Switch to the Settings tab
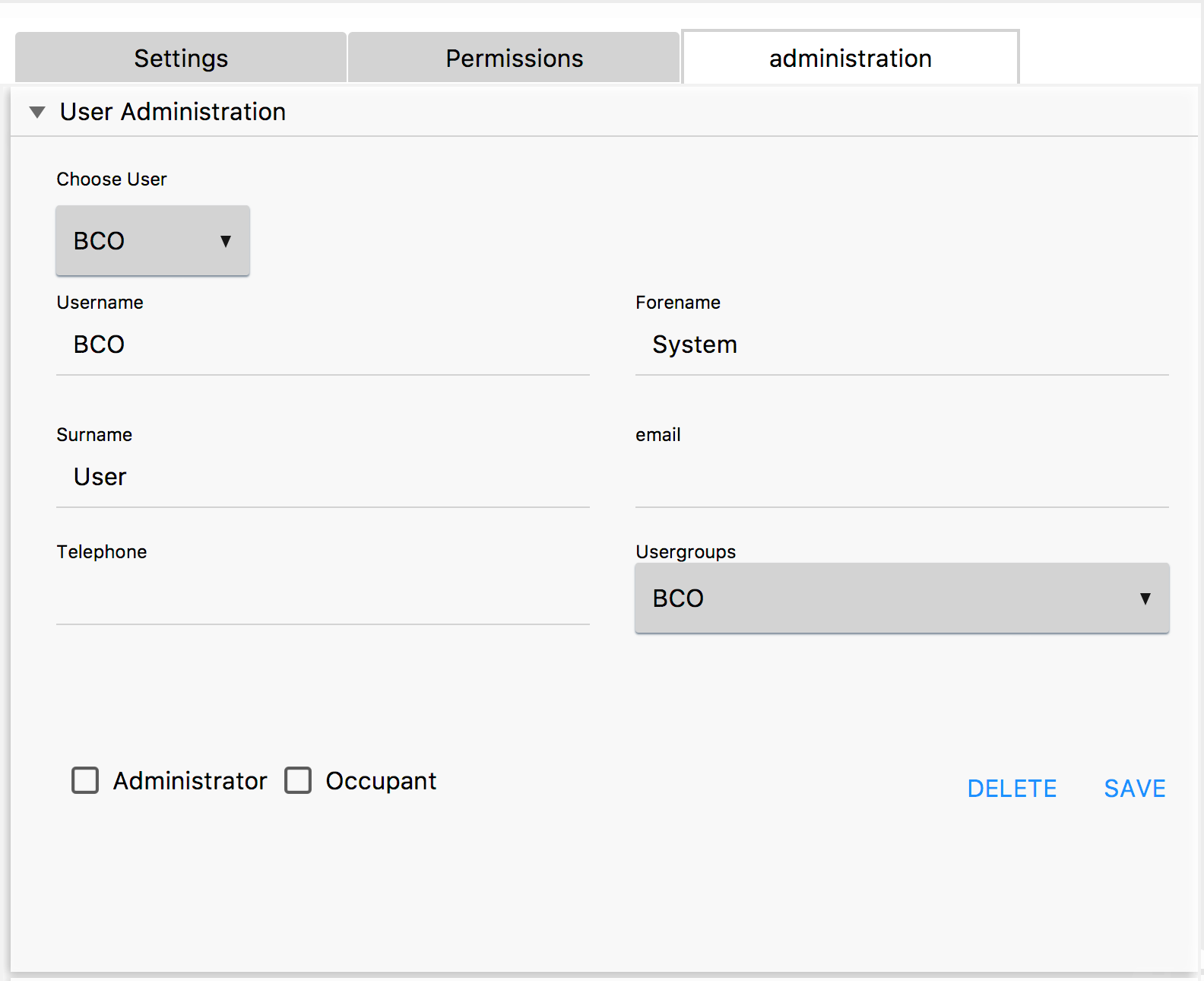Viewport: 1204px width, 981px height. coord(181,58)
